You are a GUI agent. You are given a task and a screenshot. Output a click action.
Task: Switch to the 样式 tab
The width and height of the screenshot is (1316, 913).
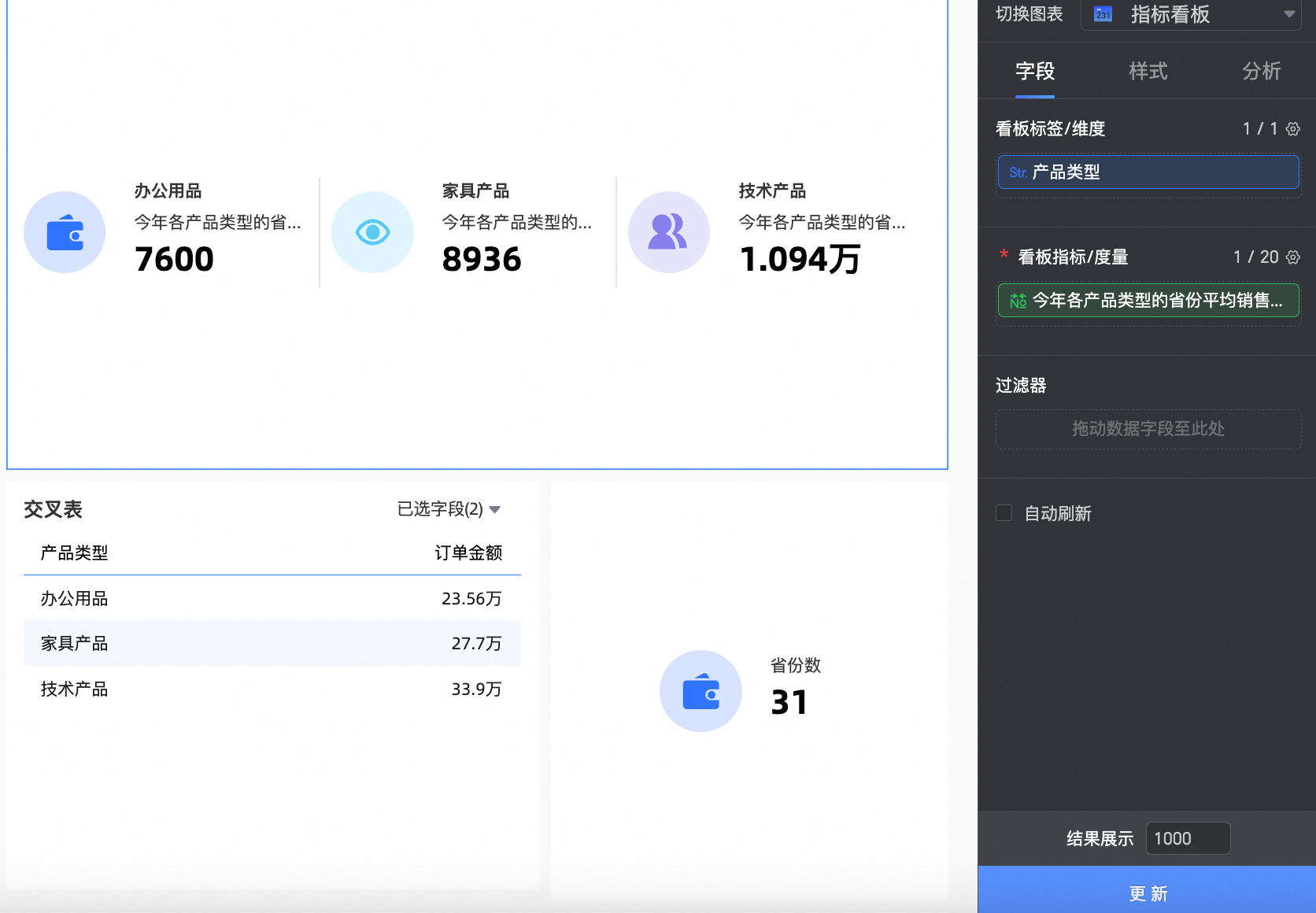1148,72
